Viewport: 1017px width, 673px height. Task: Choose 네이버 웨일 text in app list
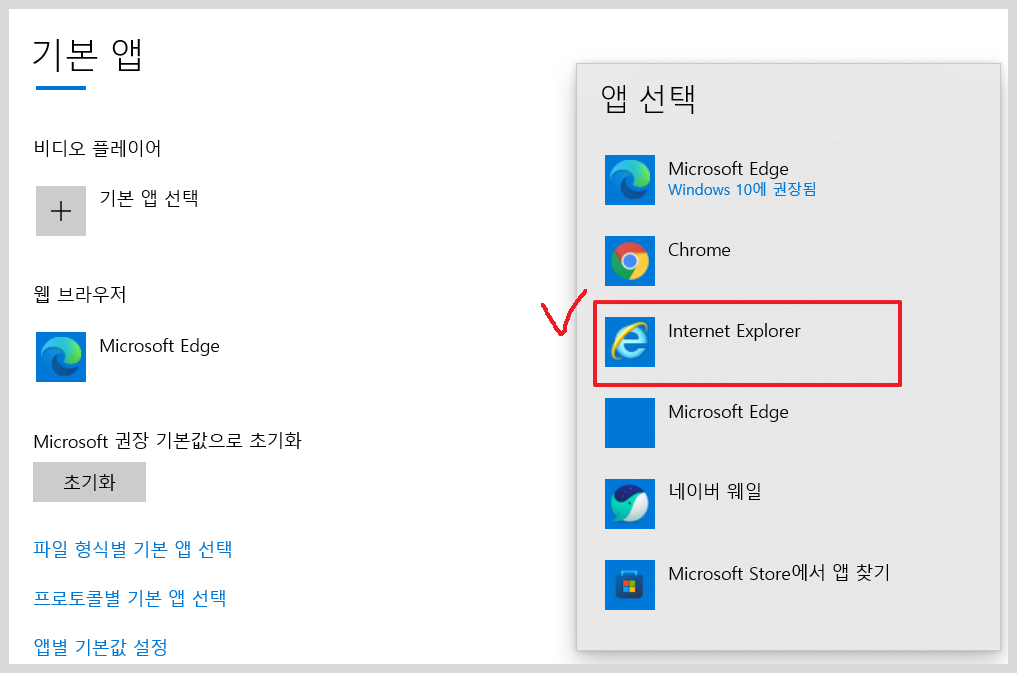tap(715, 491)
